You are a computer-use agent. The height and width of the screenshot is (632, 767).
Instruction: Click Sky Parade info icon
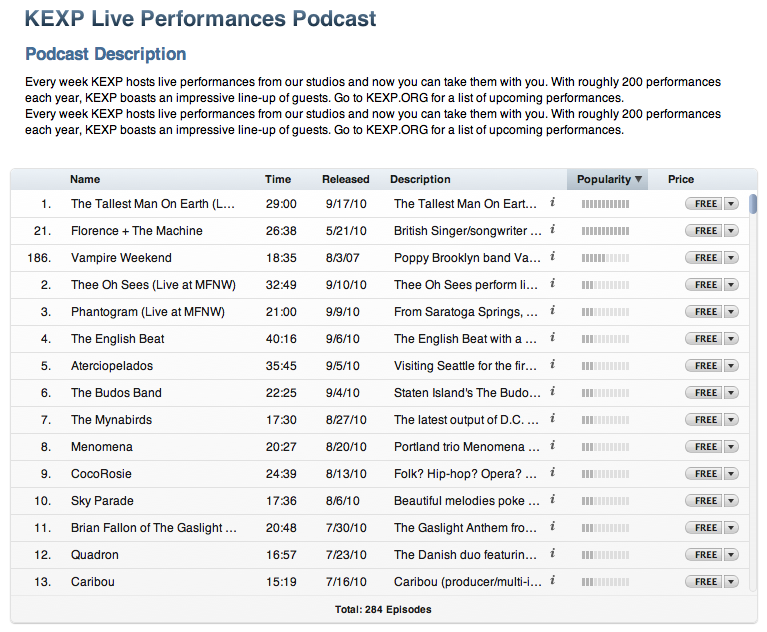tap(552, 499)
